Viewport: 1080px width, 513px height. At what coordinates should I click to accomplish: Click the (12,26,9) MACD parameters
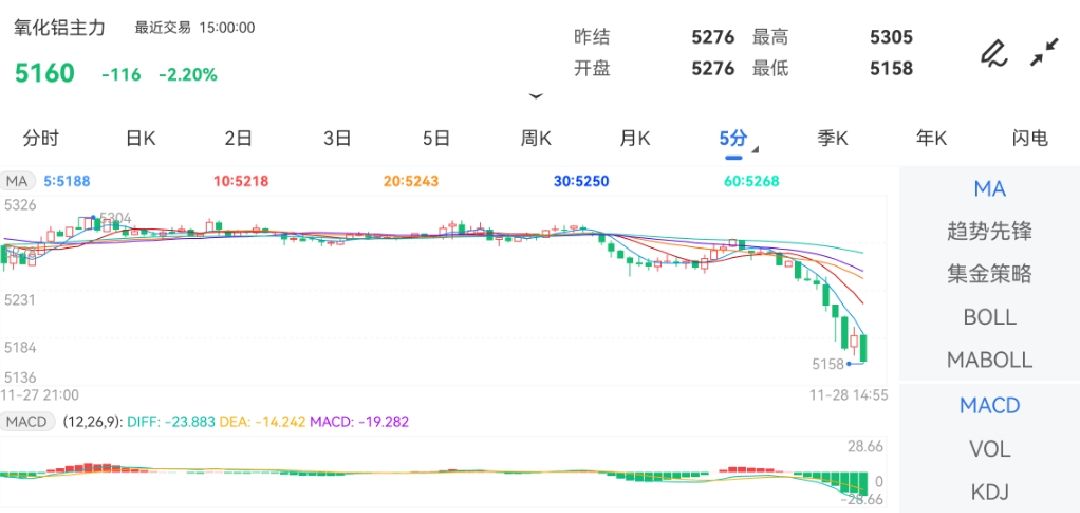[93, 421]
